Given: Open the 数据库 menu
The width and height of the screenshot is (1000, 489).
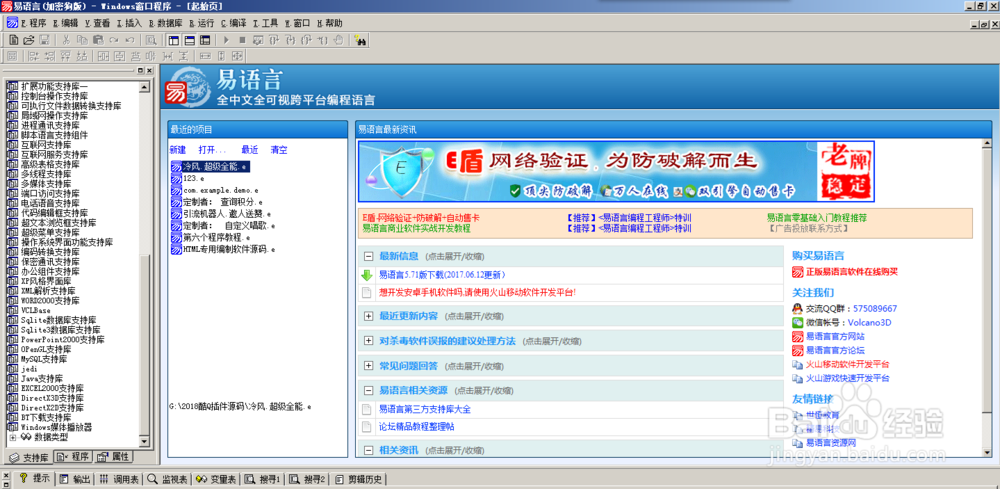Looking at the screenshot, I should click(166, 23).
